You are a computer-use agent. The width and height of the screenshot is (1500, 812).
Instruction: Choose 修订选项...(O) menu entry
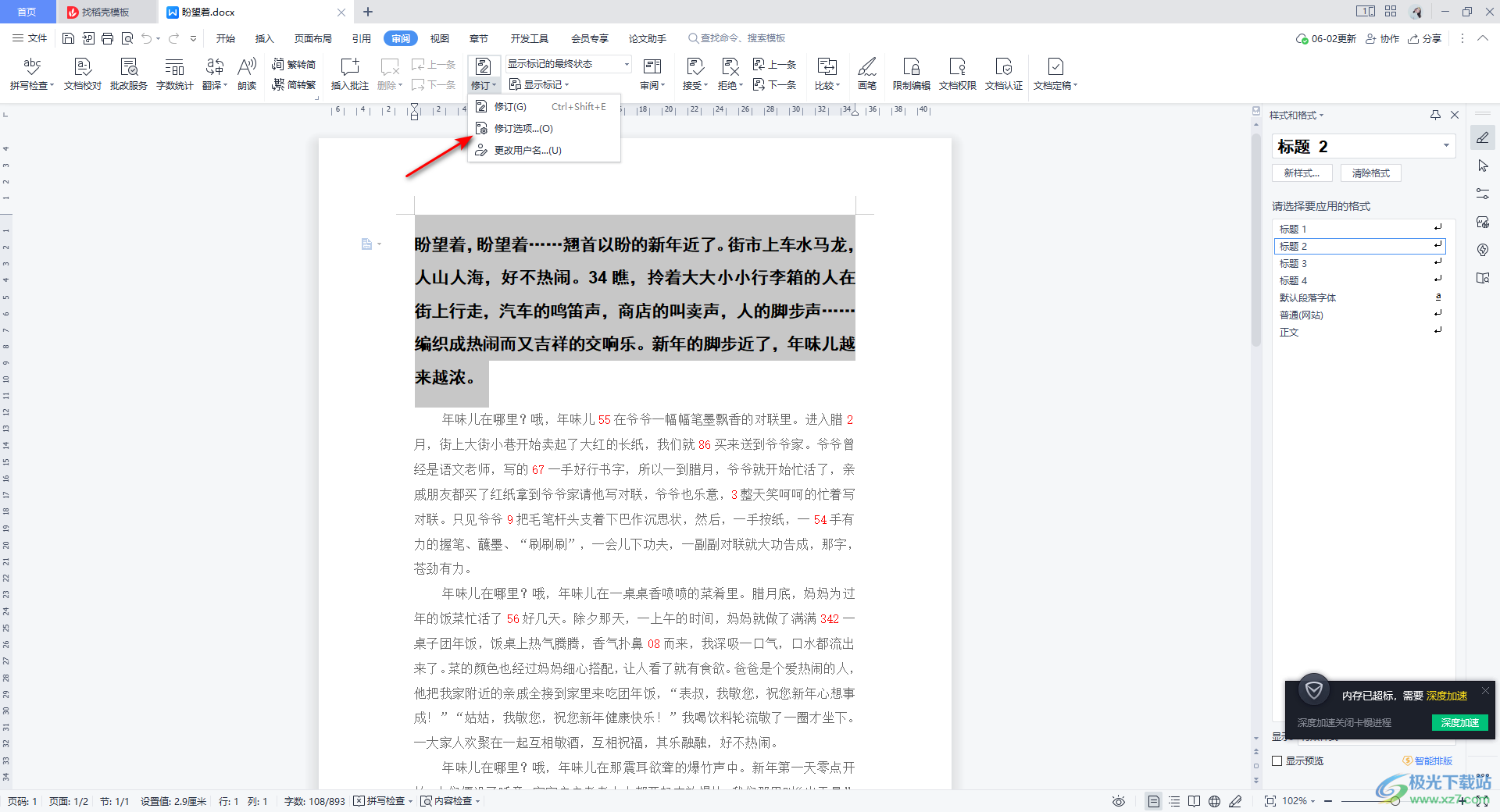tap(544, 129)
